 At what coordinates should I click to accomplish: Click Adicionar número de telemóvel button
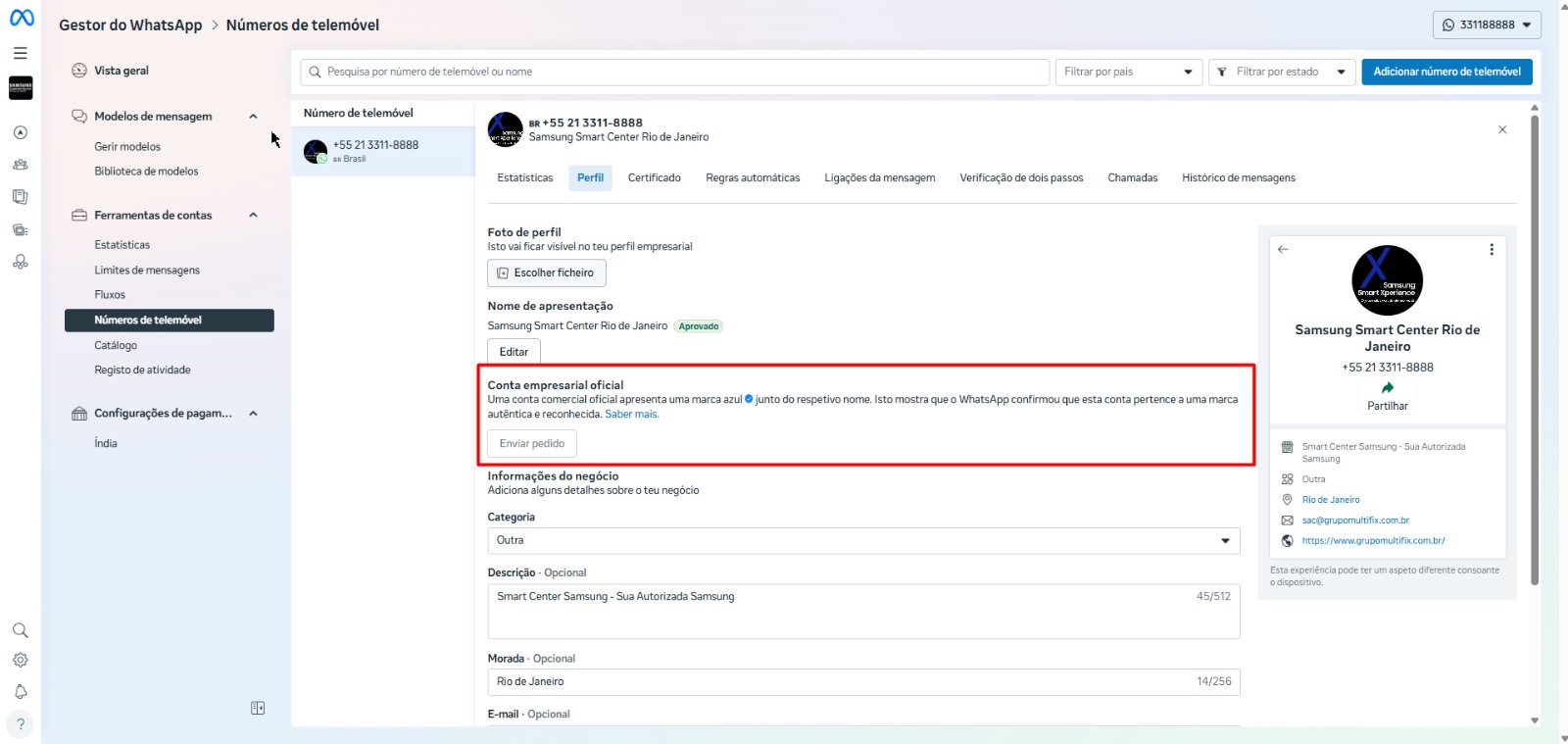1445,73
